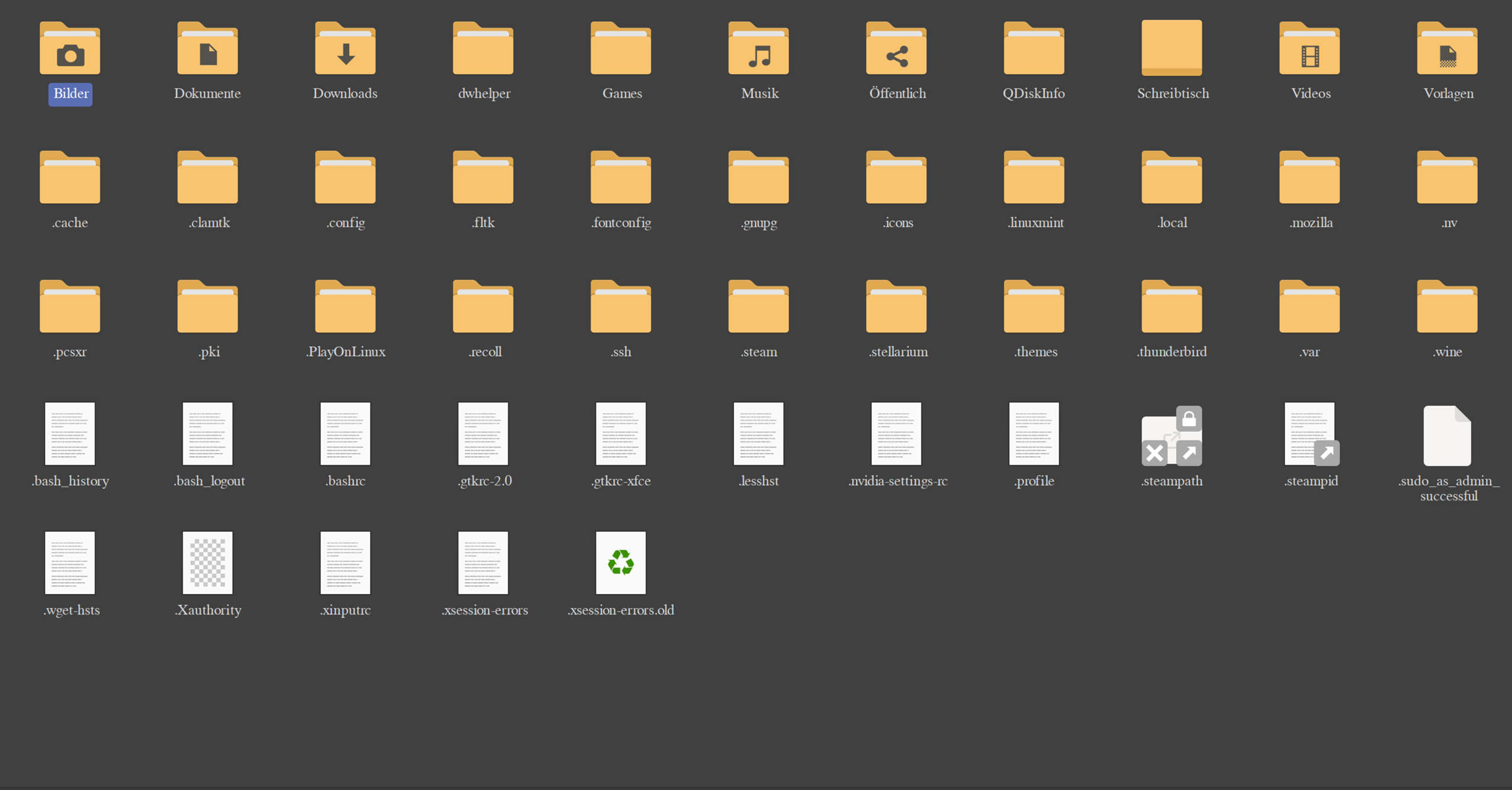Open the Dokumente folder
The width and height of the screenshot is (1512, 790).
coord(208,50)
